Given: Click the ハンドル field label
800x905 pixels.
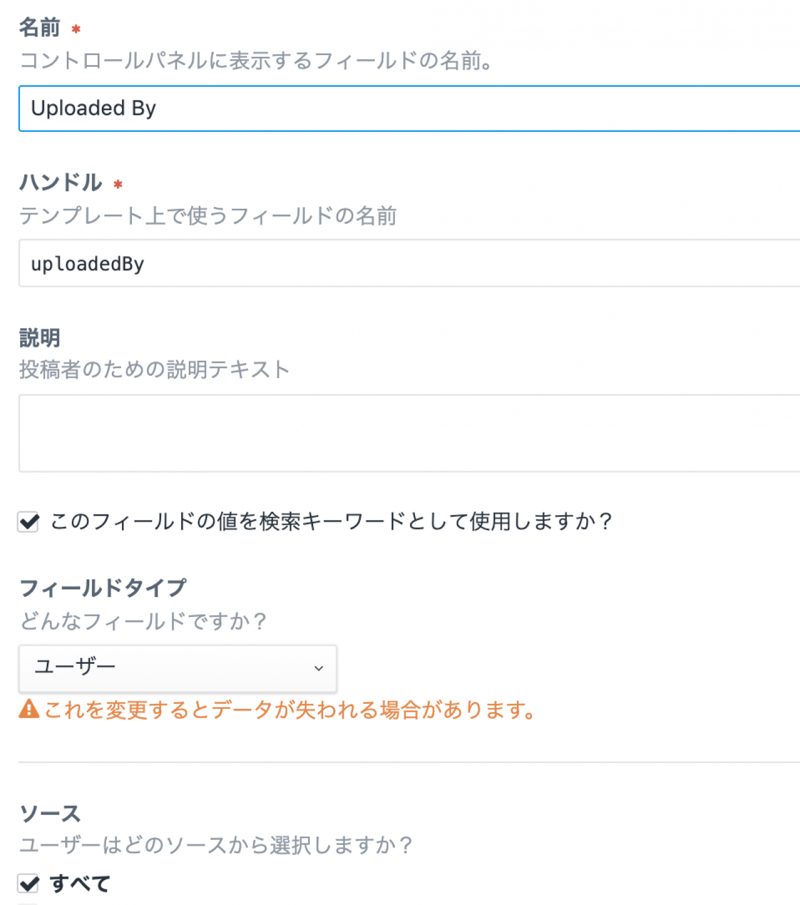Looking at the screenshot, I should (x=60, y=183).
